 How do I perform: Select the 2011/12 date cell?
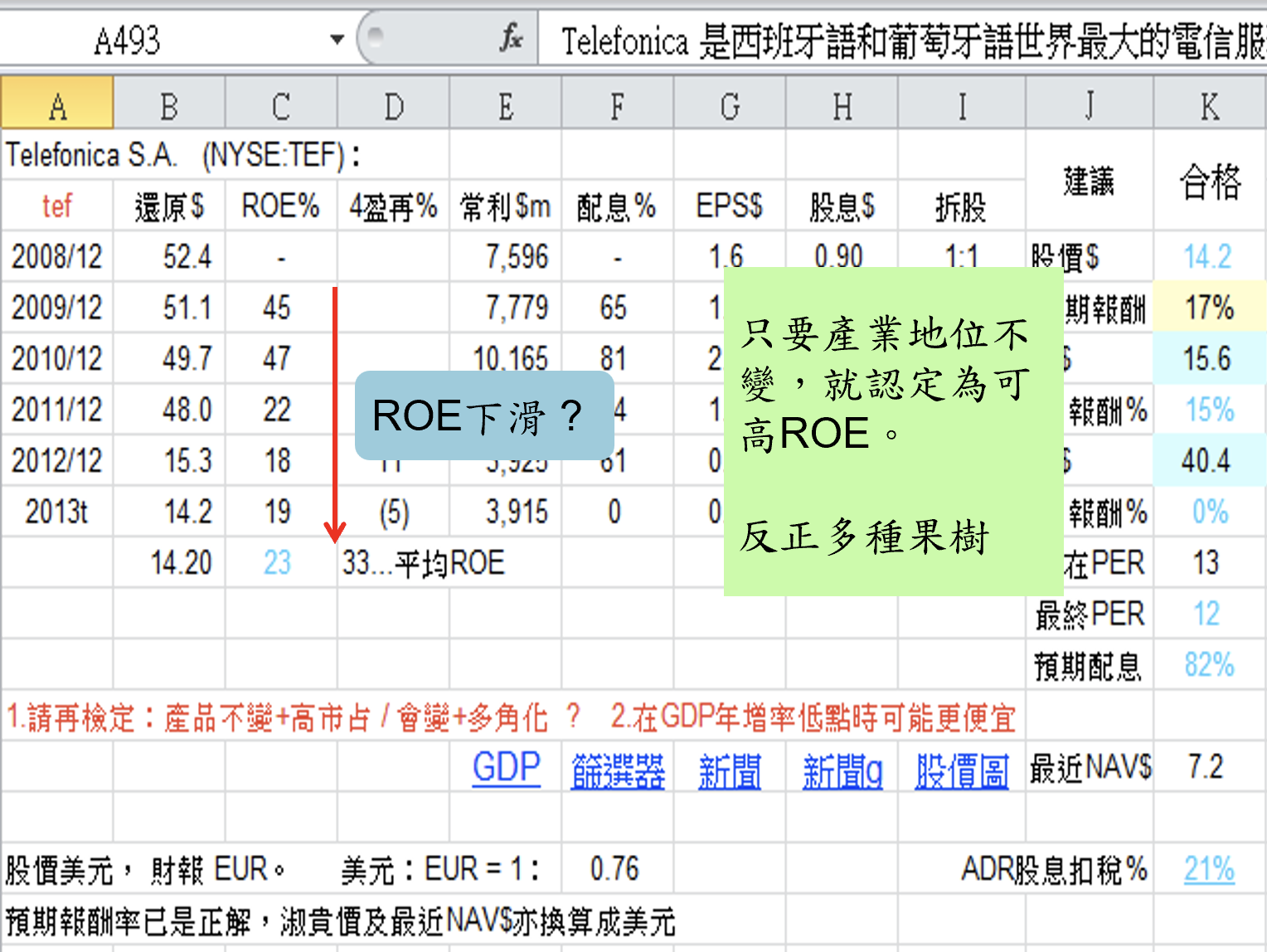click(x=57, y=410)
